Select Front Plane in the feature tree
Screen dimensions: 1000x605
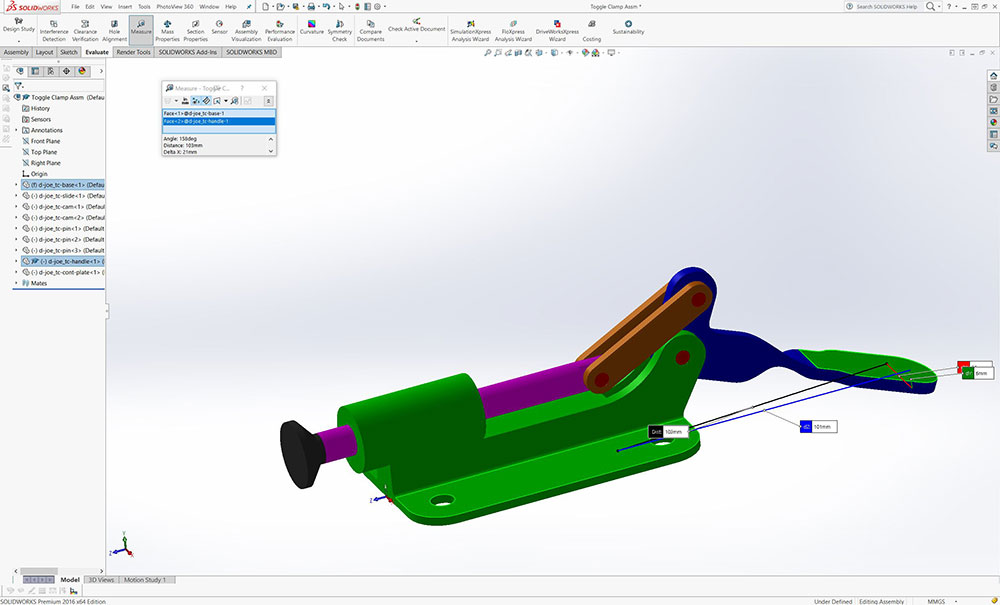pos(45,141)
